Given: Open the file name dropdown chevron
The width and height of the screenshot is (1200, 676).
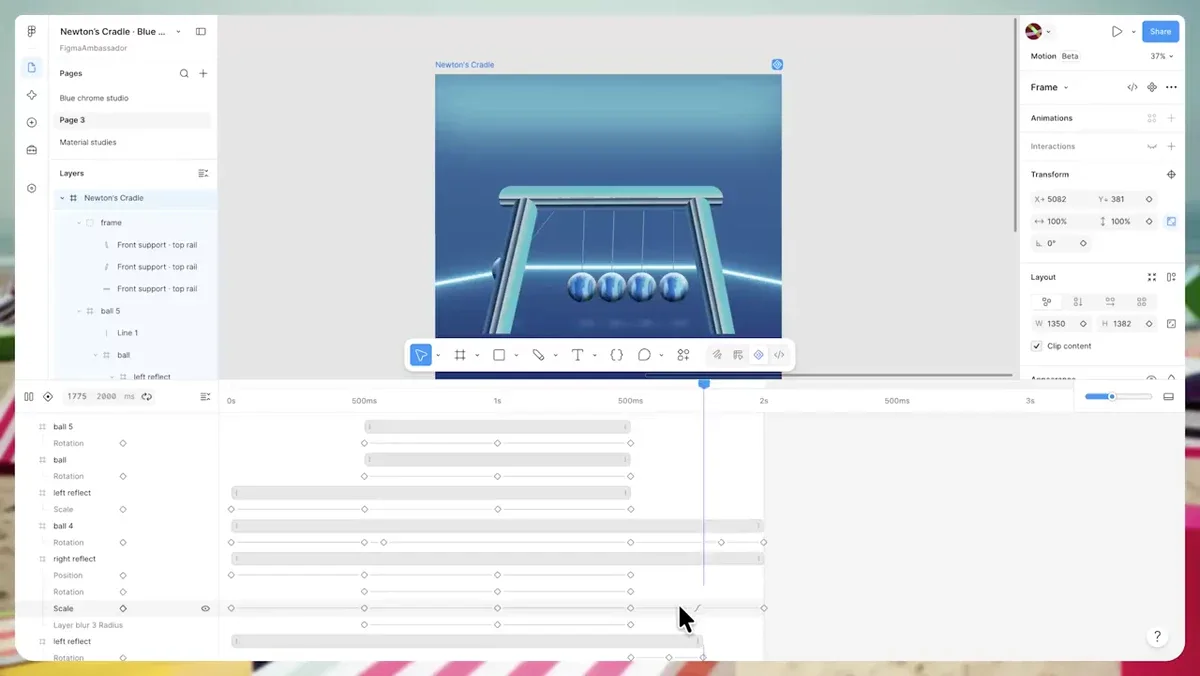Looking at the screenshot, I should click(178, 32).
